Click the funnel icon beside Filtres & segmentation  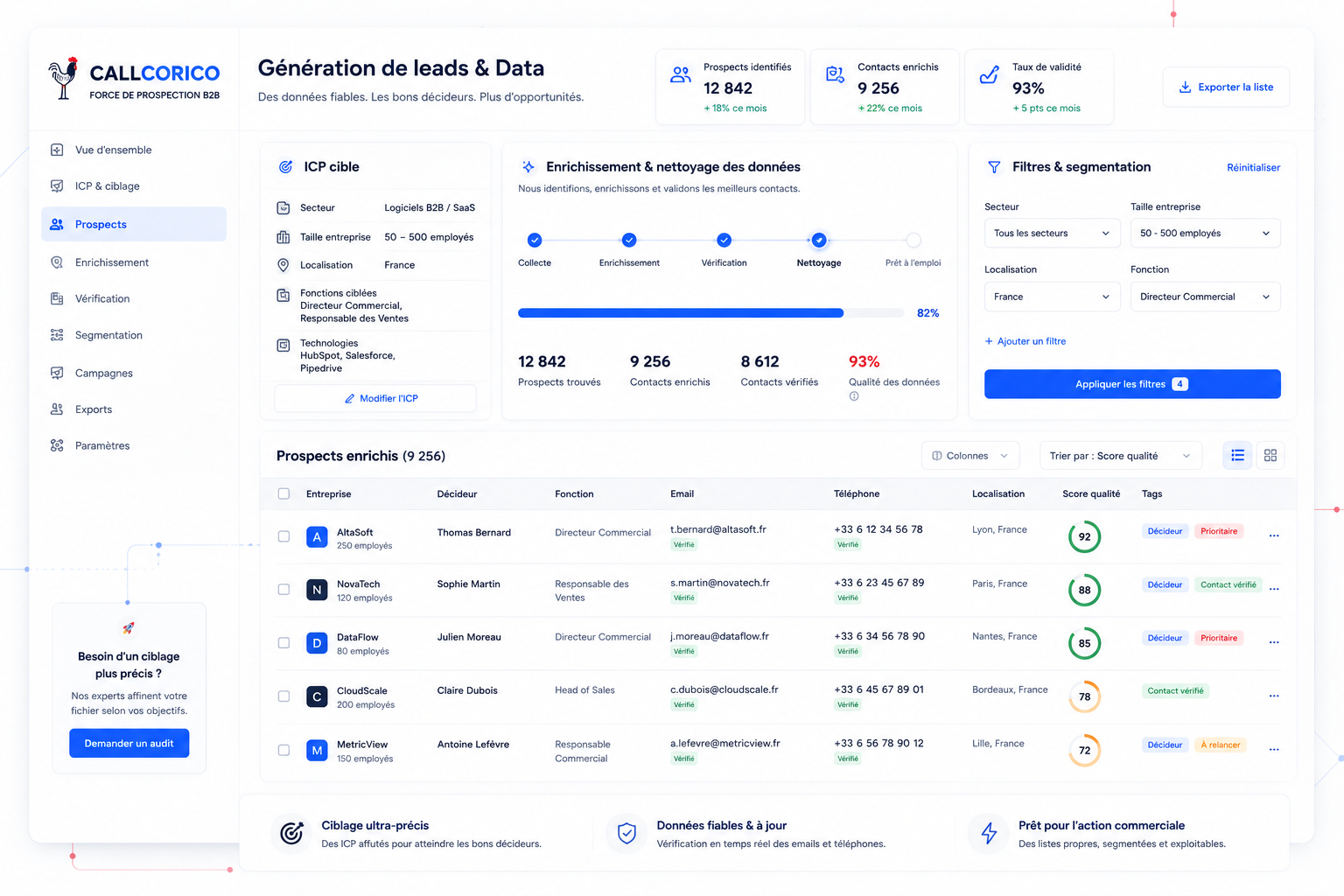[994, 167]
